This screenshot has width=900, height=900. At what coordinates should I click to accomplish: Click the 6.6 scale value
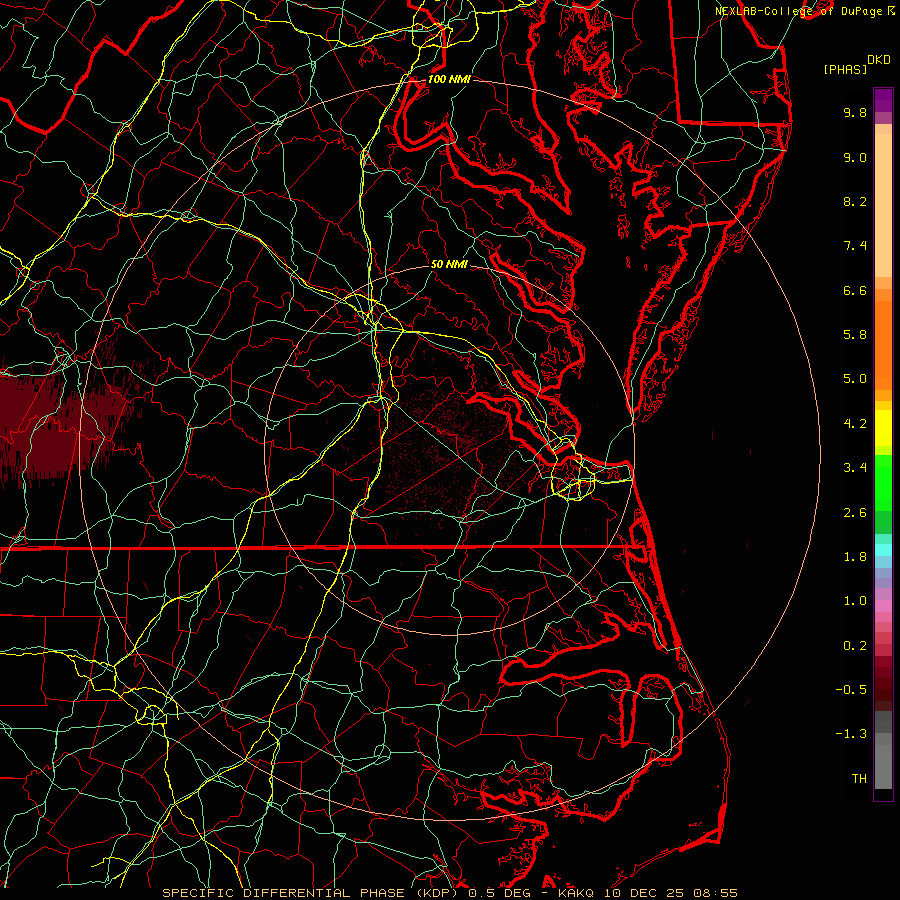[855, 290]
